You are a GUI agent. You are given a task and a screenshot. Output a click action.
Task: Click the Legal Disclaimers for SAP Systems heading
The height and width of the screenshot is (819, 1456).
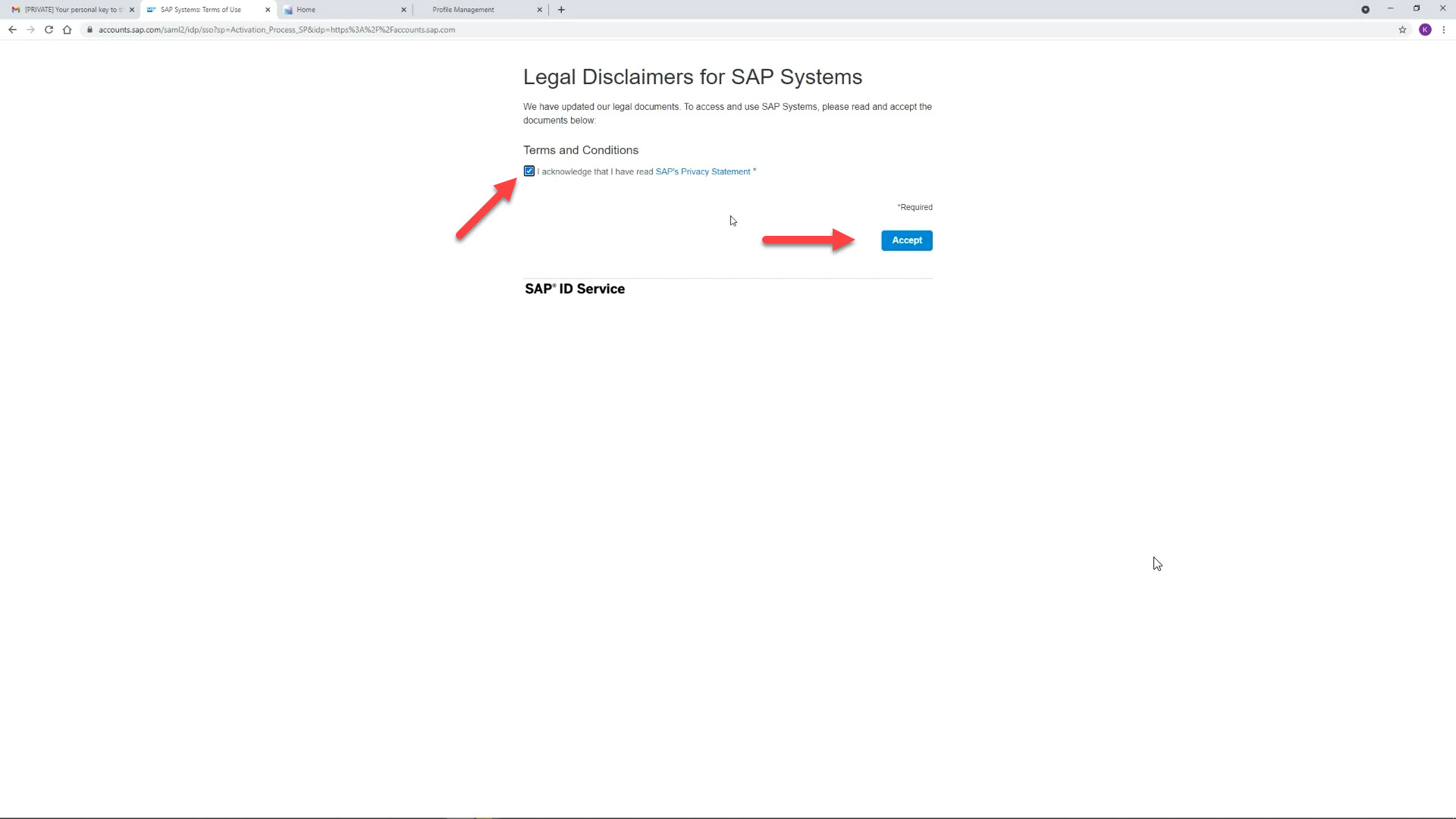(692, 77)
